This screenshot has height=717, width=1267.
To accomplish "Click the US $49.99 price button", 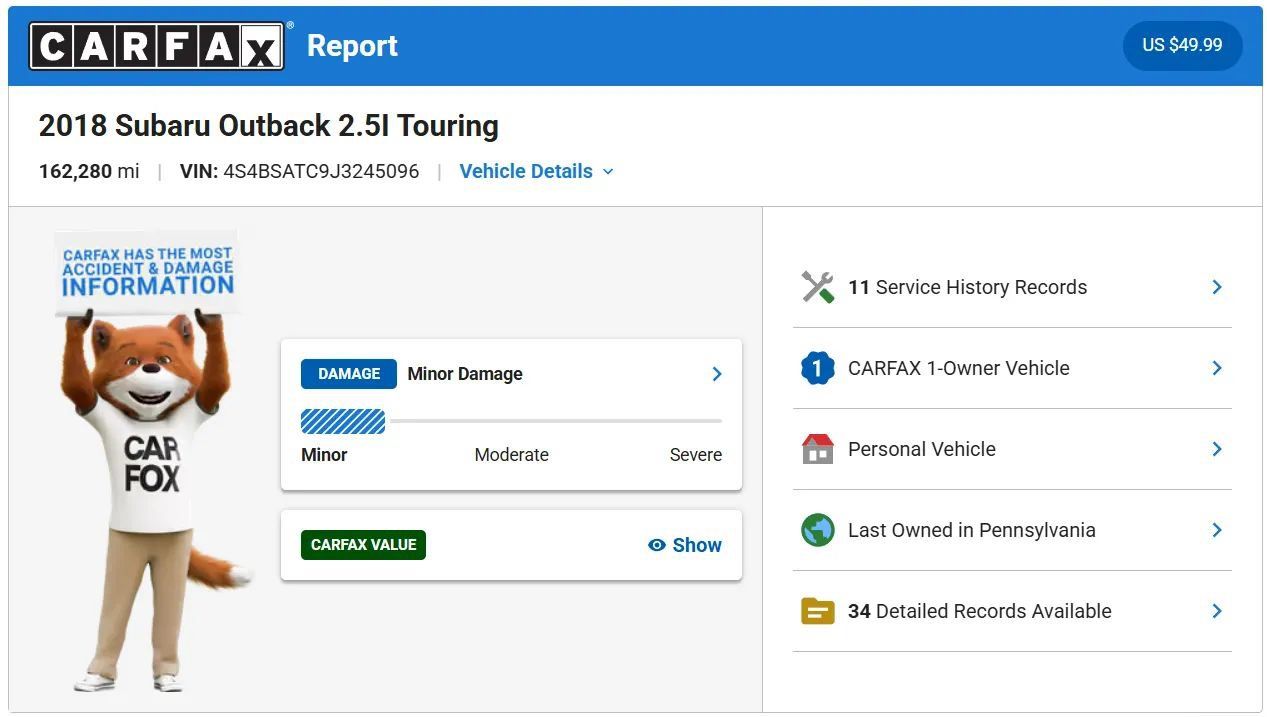I will coord(1182,45).
